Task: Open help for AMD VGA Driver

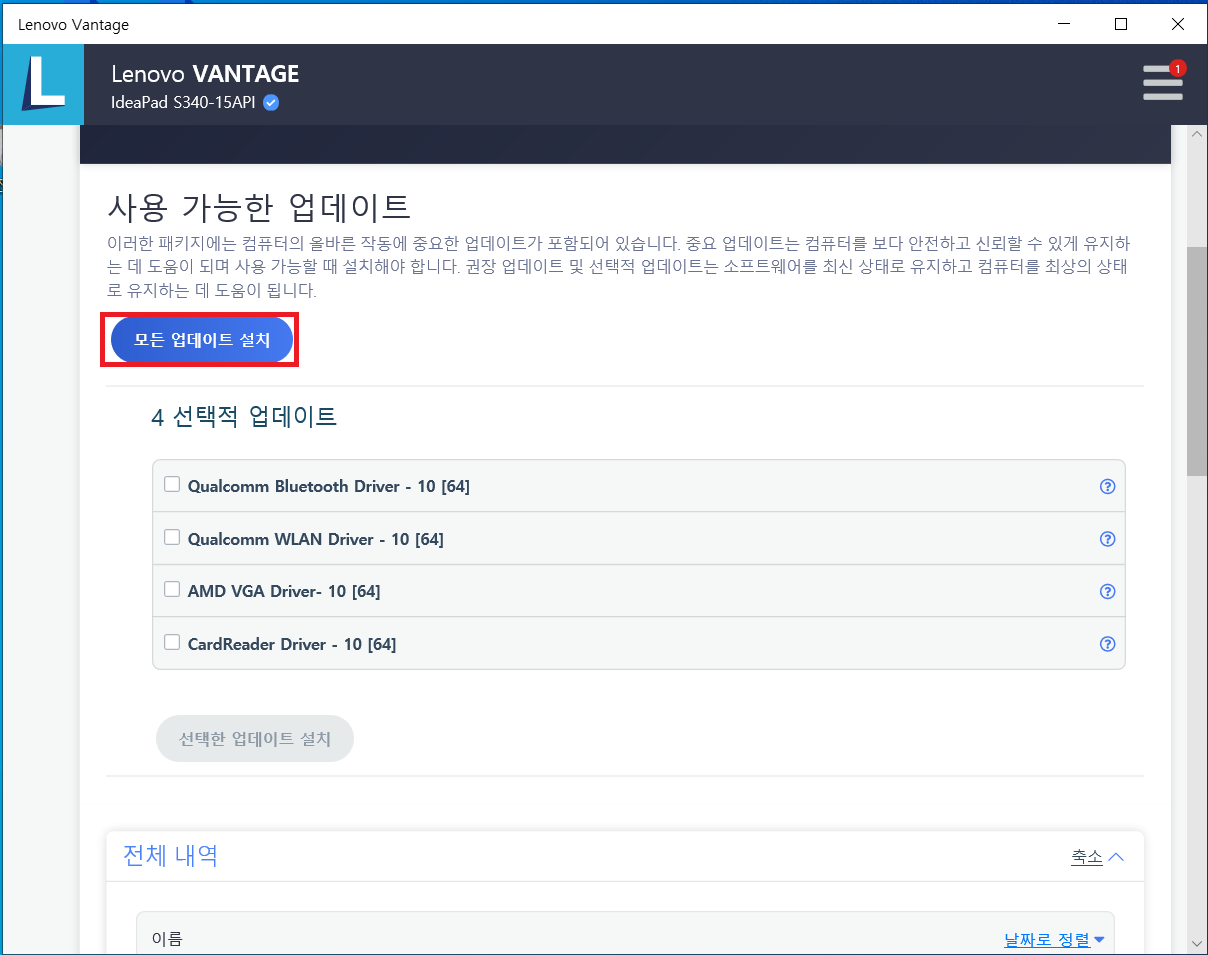Action: [1107, 591]
